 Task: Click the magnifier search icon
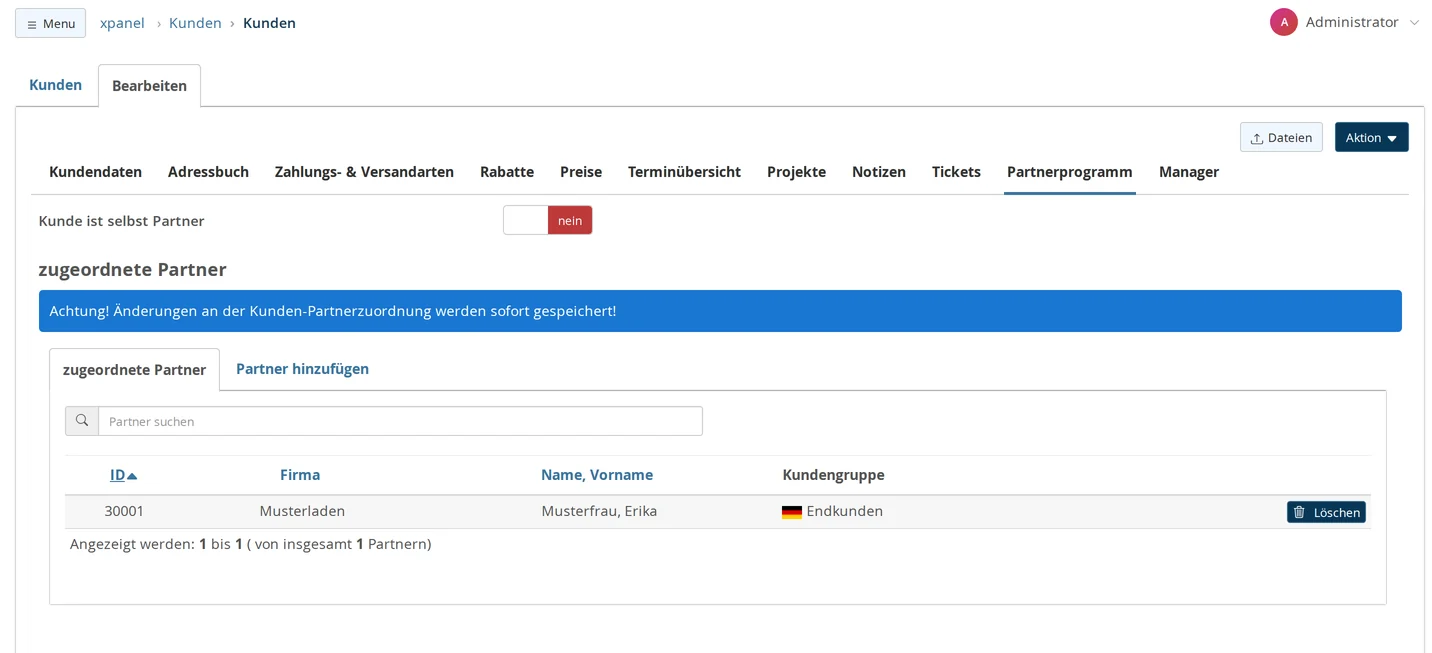[x=82, y=421]
